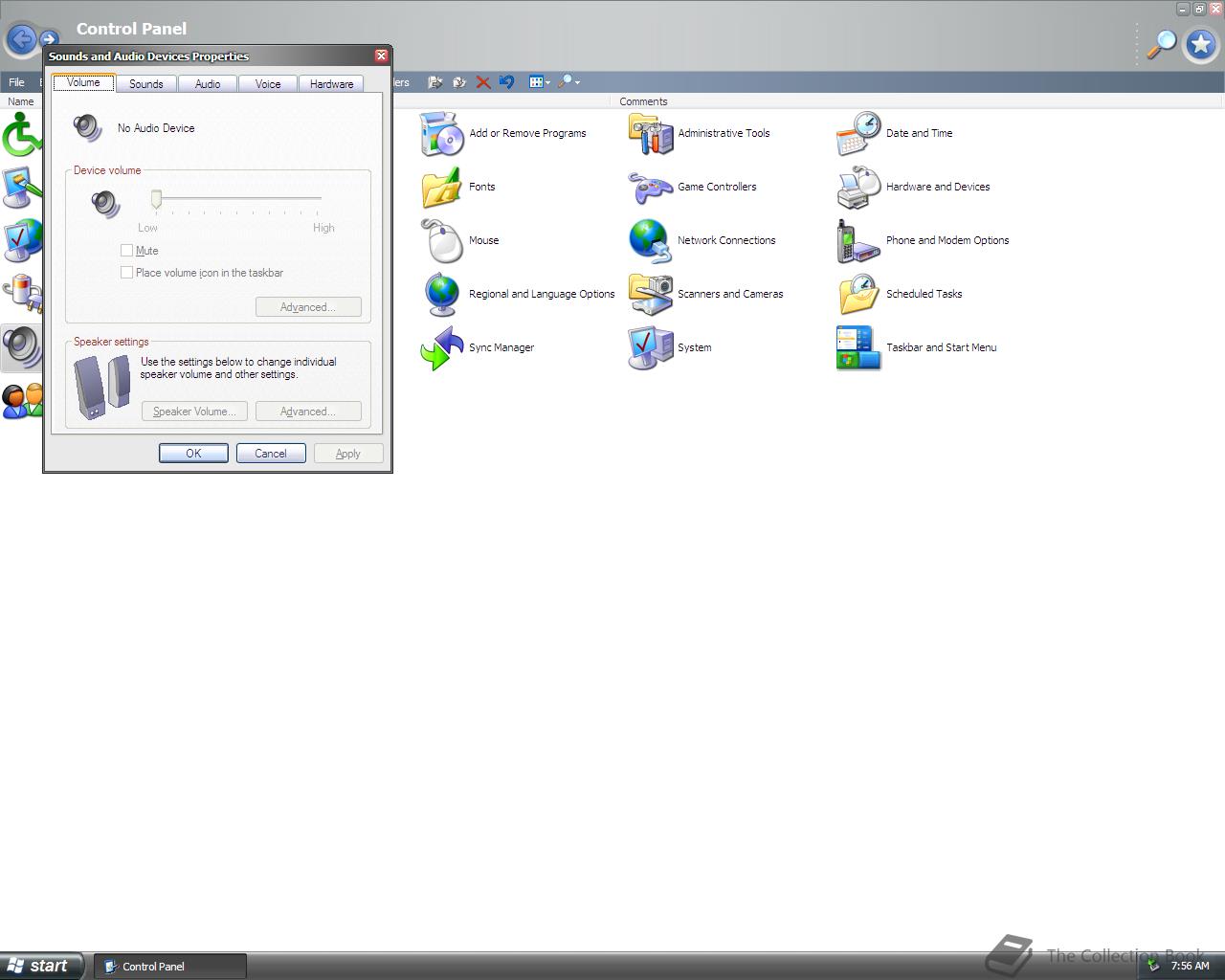Toggle the Mute checkbox

click(x=126, y=251)
